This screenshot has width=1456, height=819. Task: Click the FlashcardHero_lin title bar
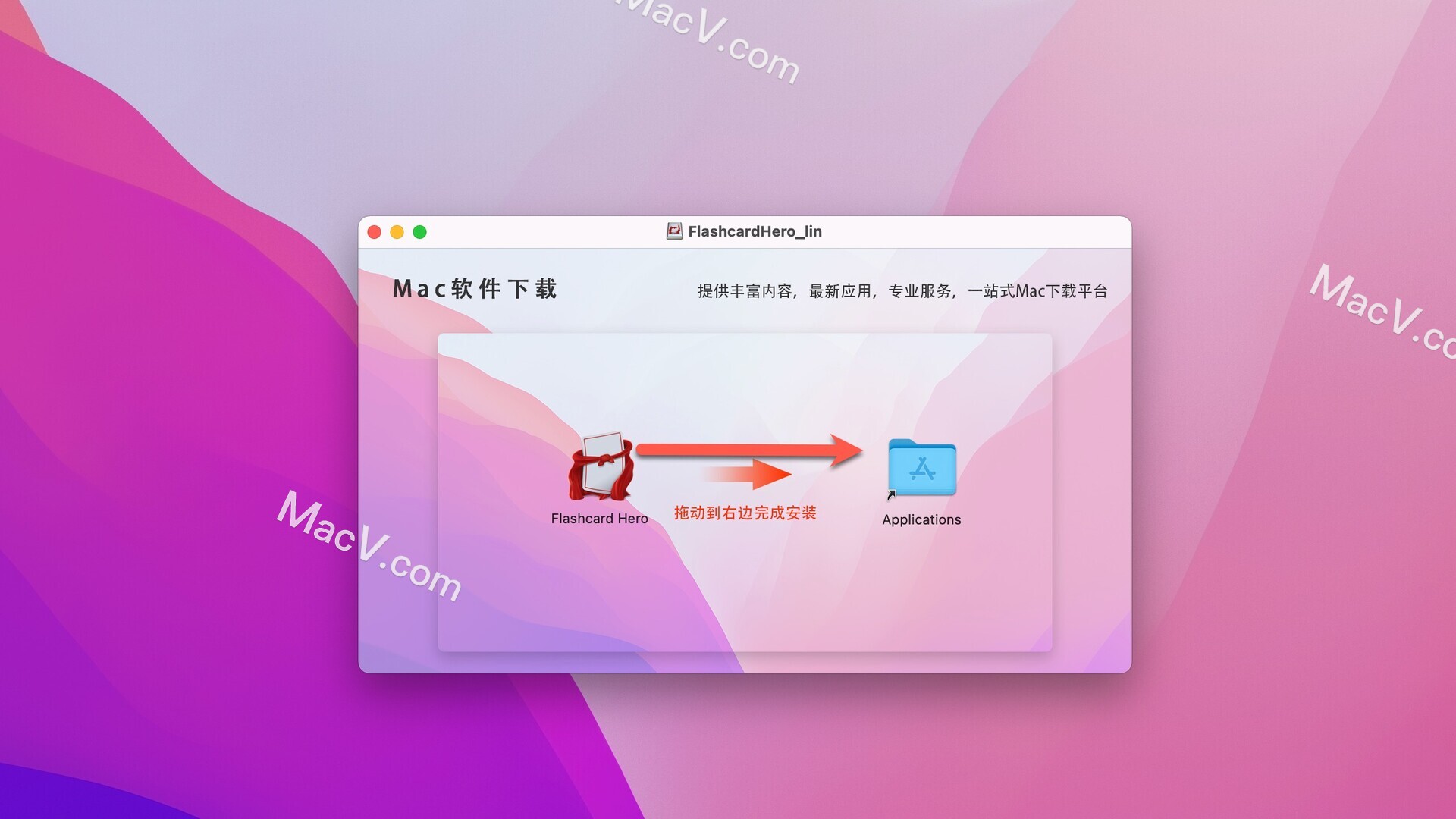pos(748,231)
